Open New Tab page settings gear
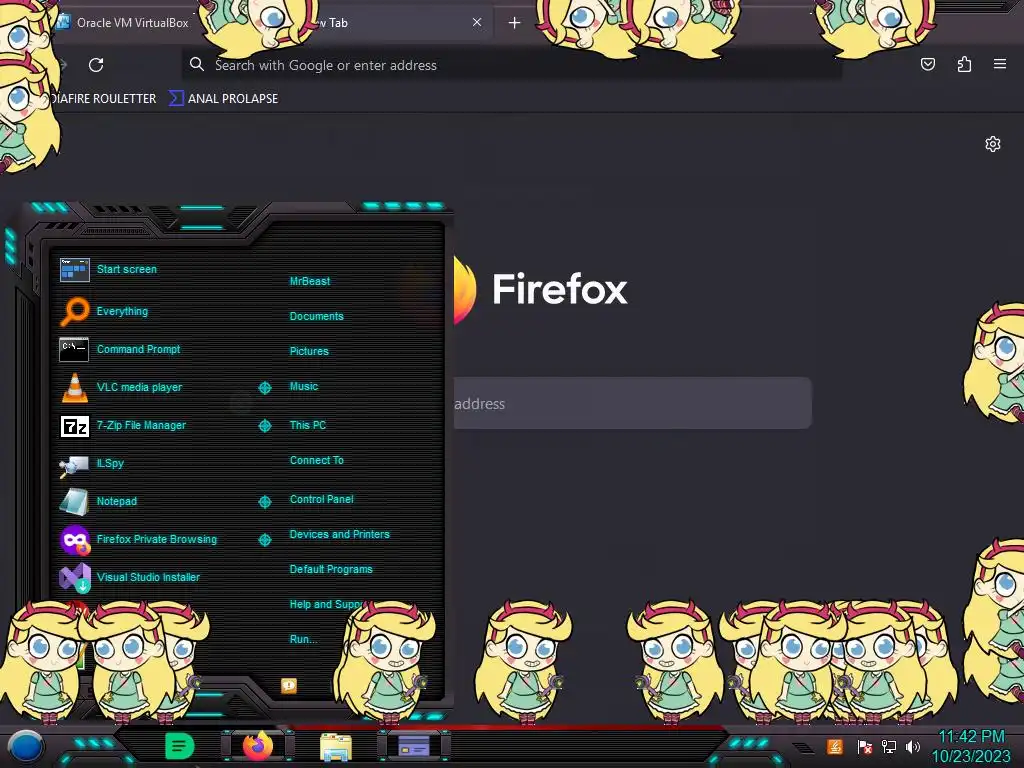 (993, 144)
